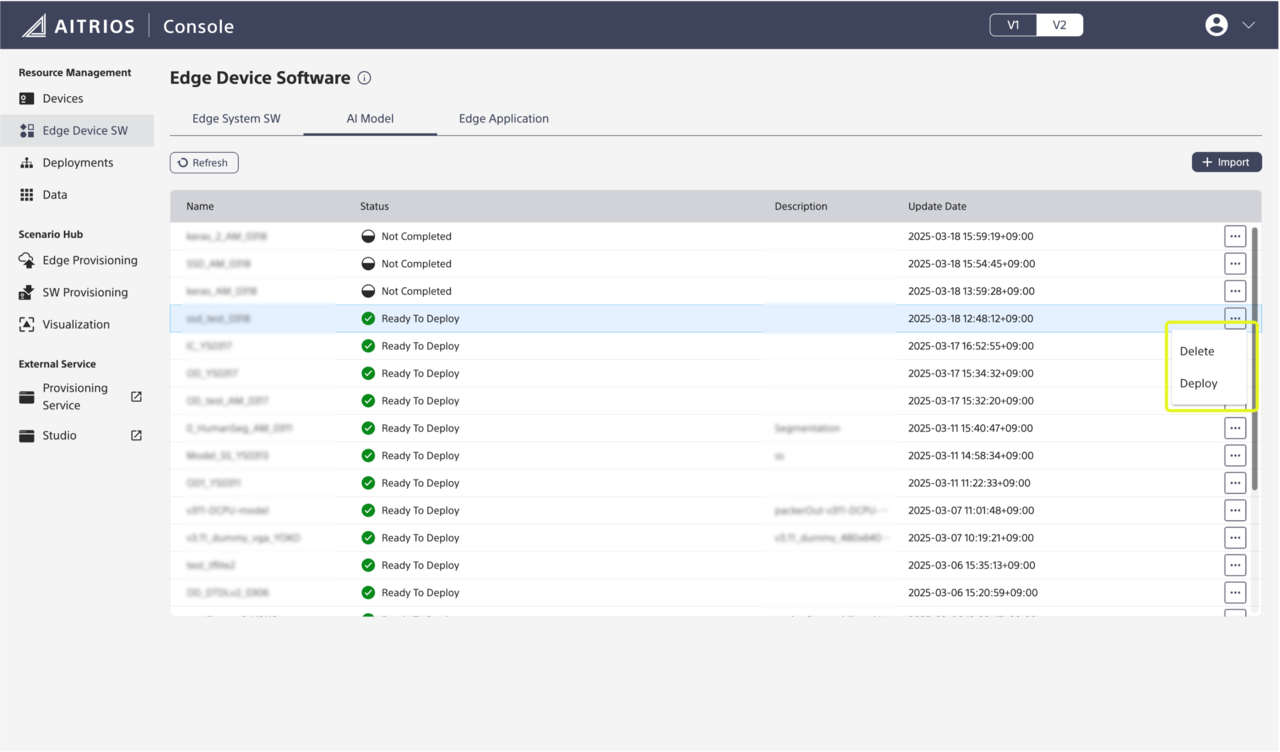The width and height of the screenshot is (1280, 752).
Task: Open the Data section in sidebar
Action: click(x=55, y=194)
